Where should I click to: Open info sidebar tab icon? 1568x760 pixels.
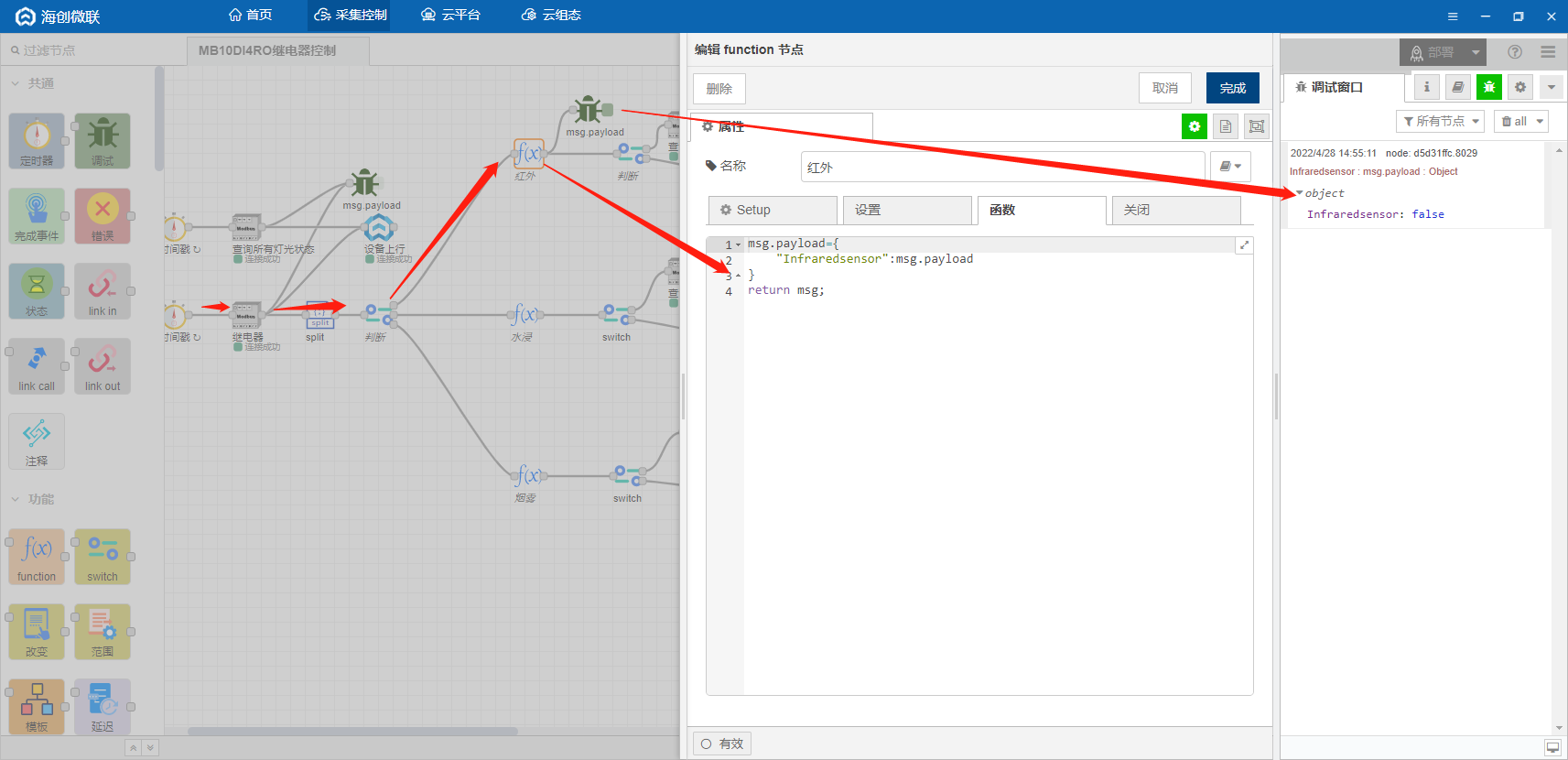(x=1426, y=87)
